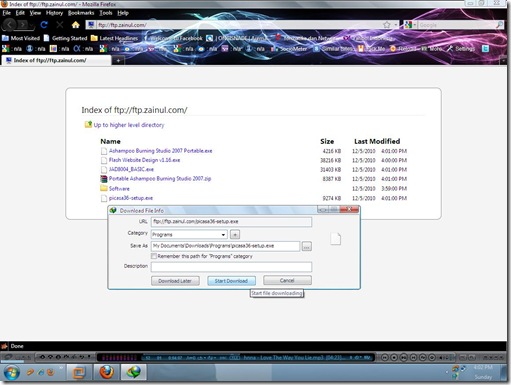Click the Start Download button
Image resolution: width=511 pixels, height=385 pixels.
[x=231, y=281]
